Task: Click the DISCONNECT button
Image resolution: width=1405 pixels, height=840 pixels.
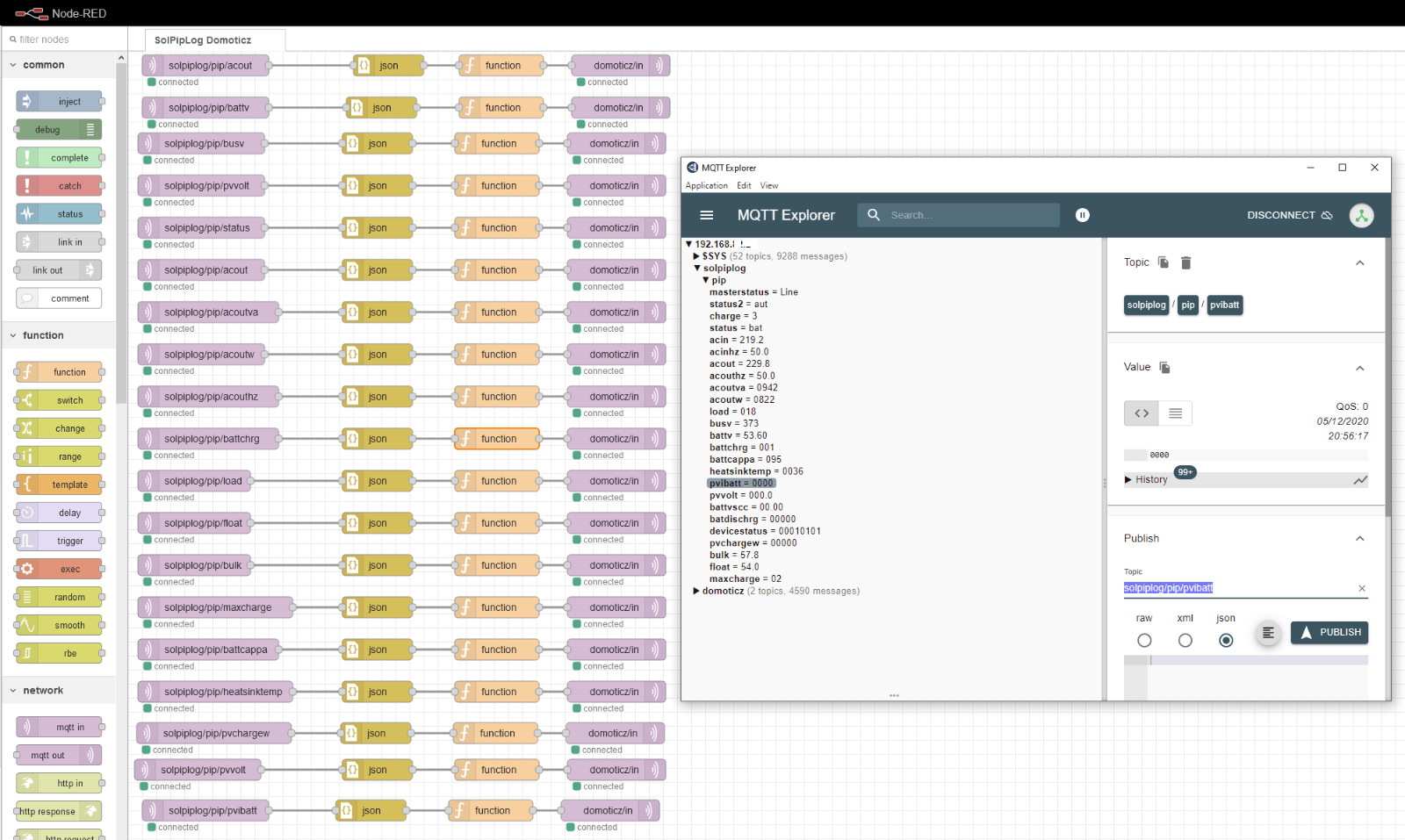Action: (1290, 215)
